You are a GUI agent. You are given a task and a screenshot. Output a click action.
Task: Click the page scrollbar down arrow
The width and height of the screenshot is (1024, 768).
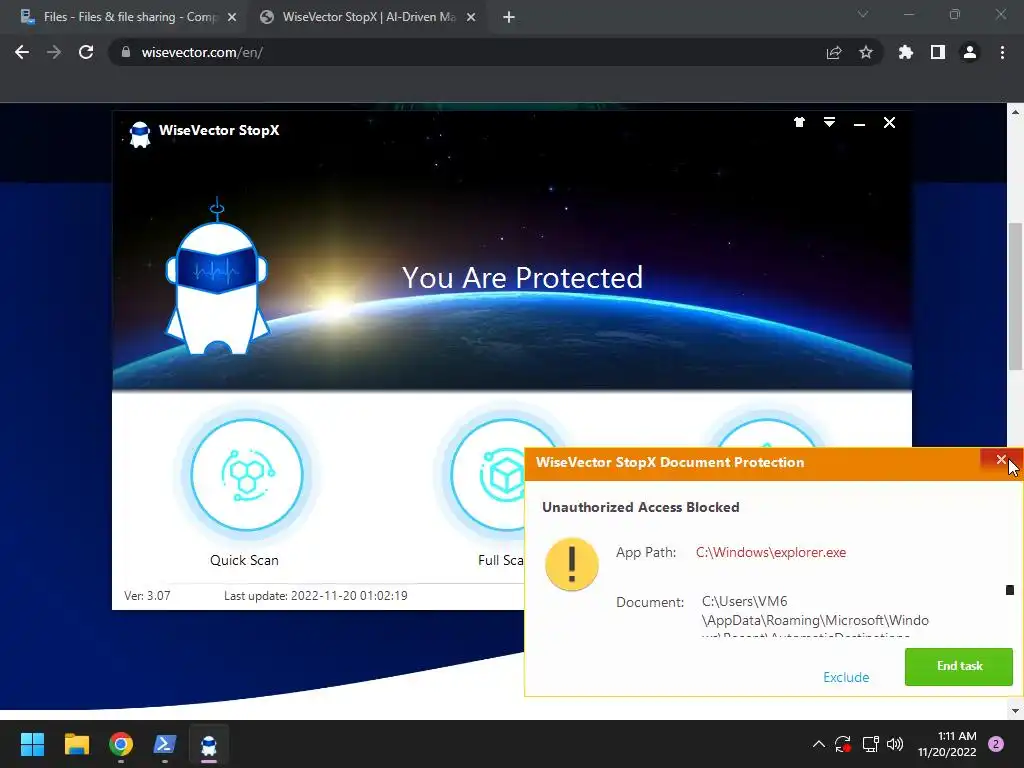(1015, 711)
